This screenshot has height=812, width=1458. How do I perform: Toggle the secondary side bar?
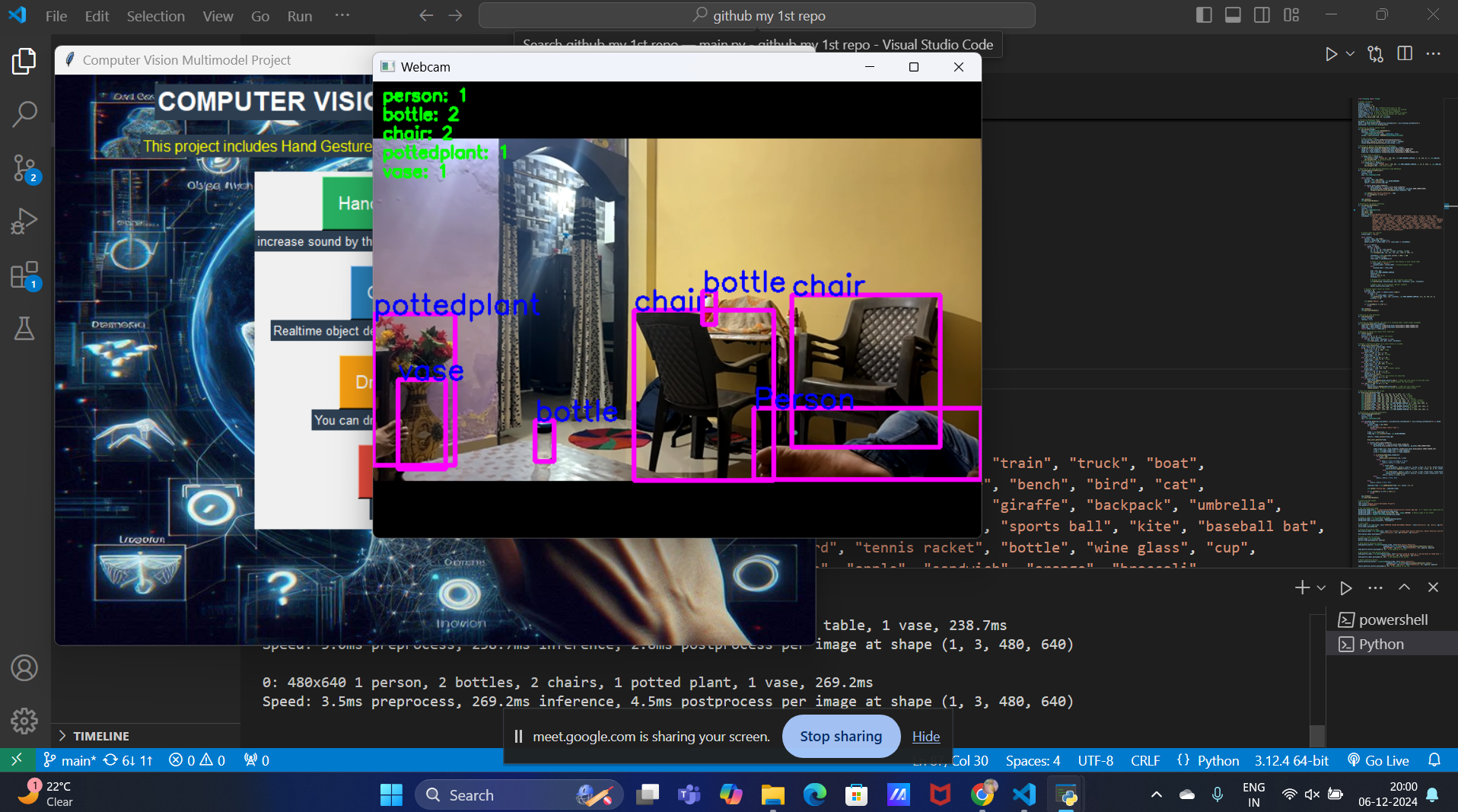[x=1262, y=15]
